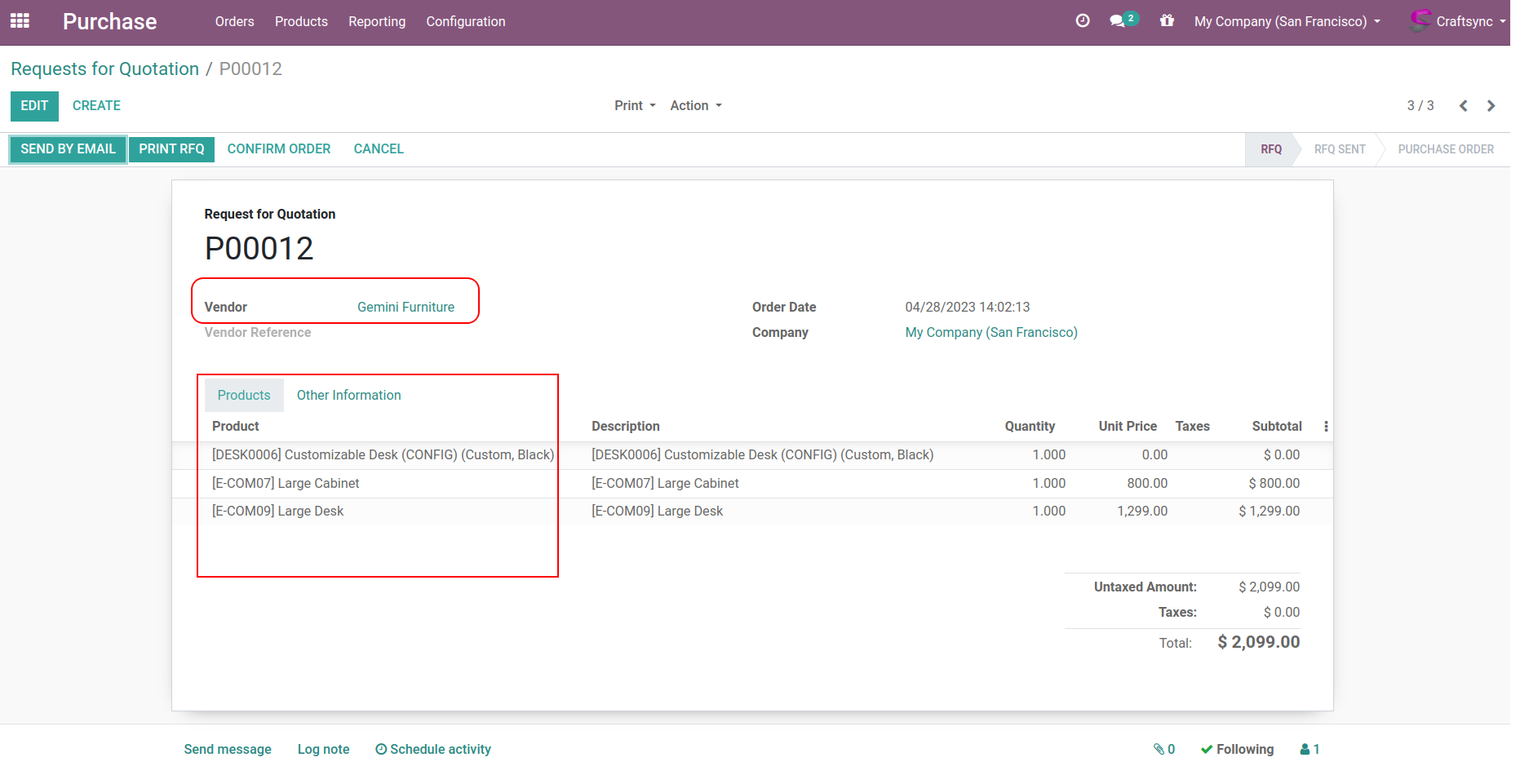The width and height of the screenshot is (1529, 784).
Task: Click the attachments paperclip counter
Action: pos(1163,749)
